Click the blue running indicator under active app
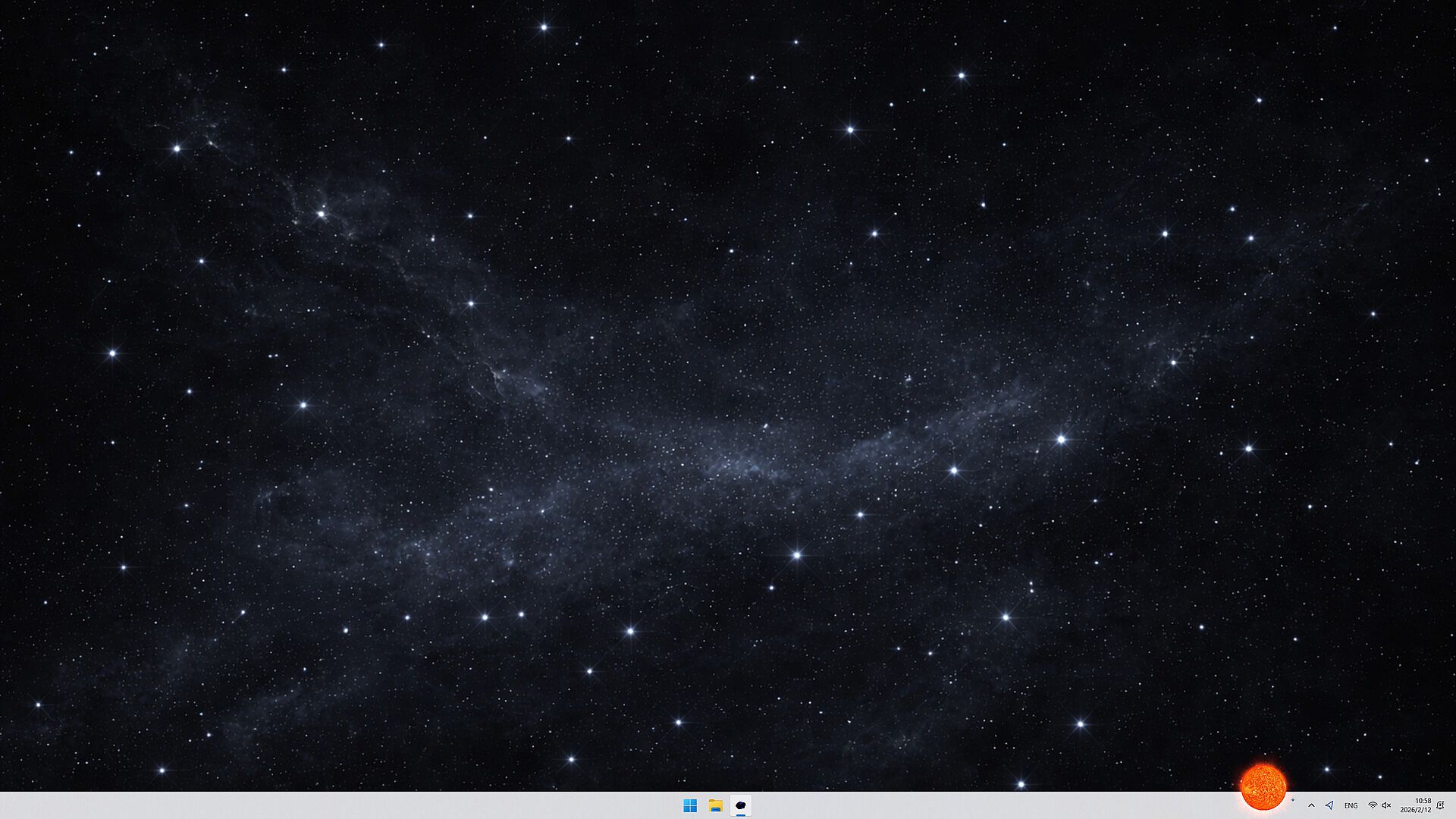This screenshot has height=819, width=1456. click(741, 815)
